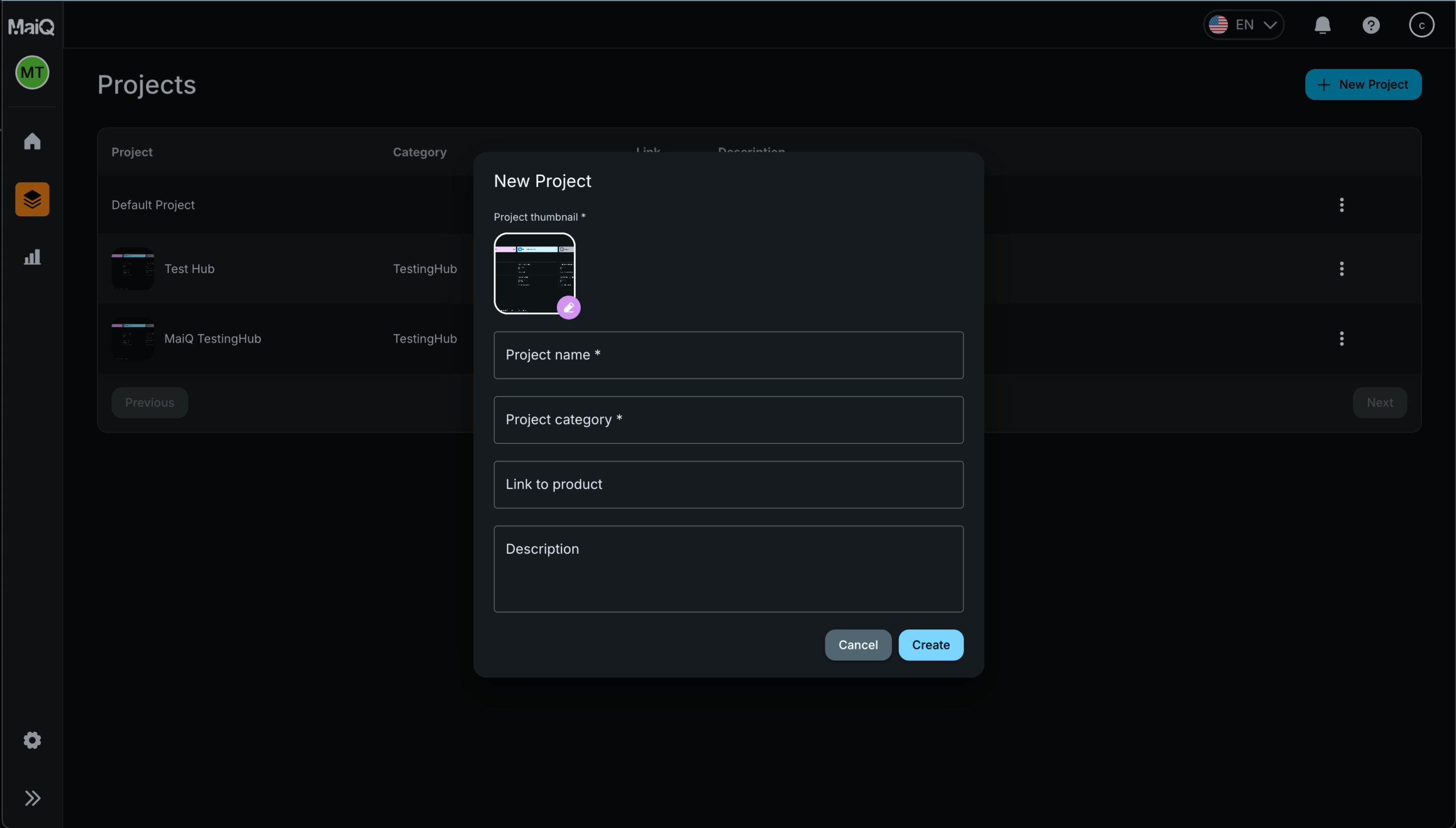Expand the sidebar with double chevron

point(32,798)
